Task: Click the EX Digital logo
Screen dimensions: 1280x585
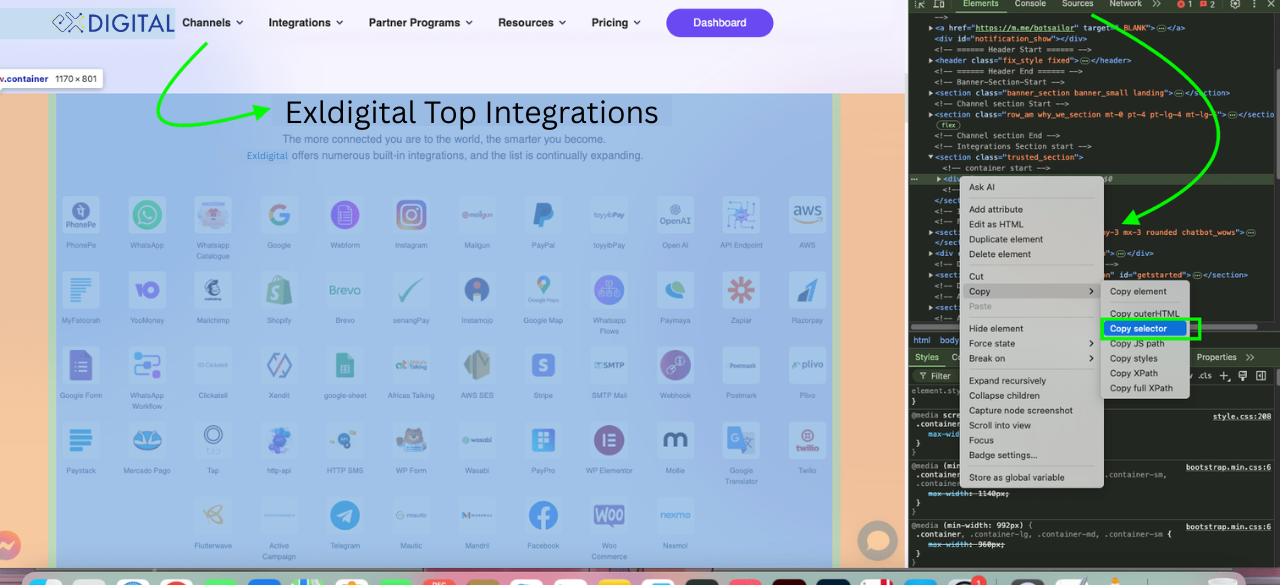Action: tap(113, 22)
